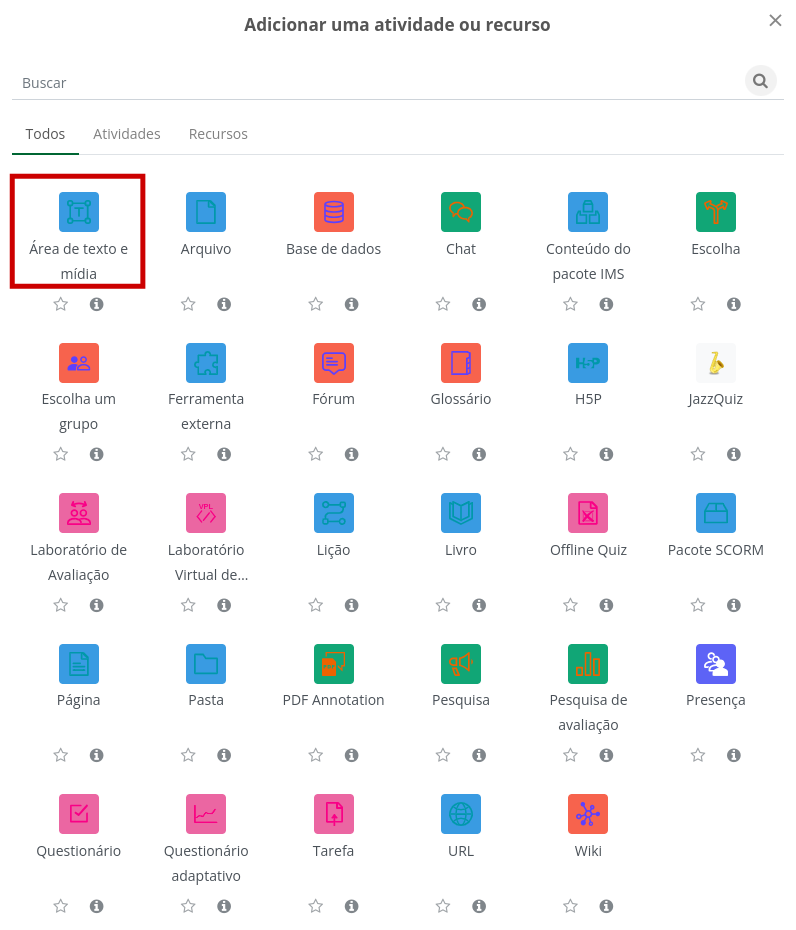The width and height of the screenshot is (796, 930).
Task: Pick the Glossário activity icon
Action: coord(461,362)
